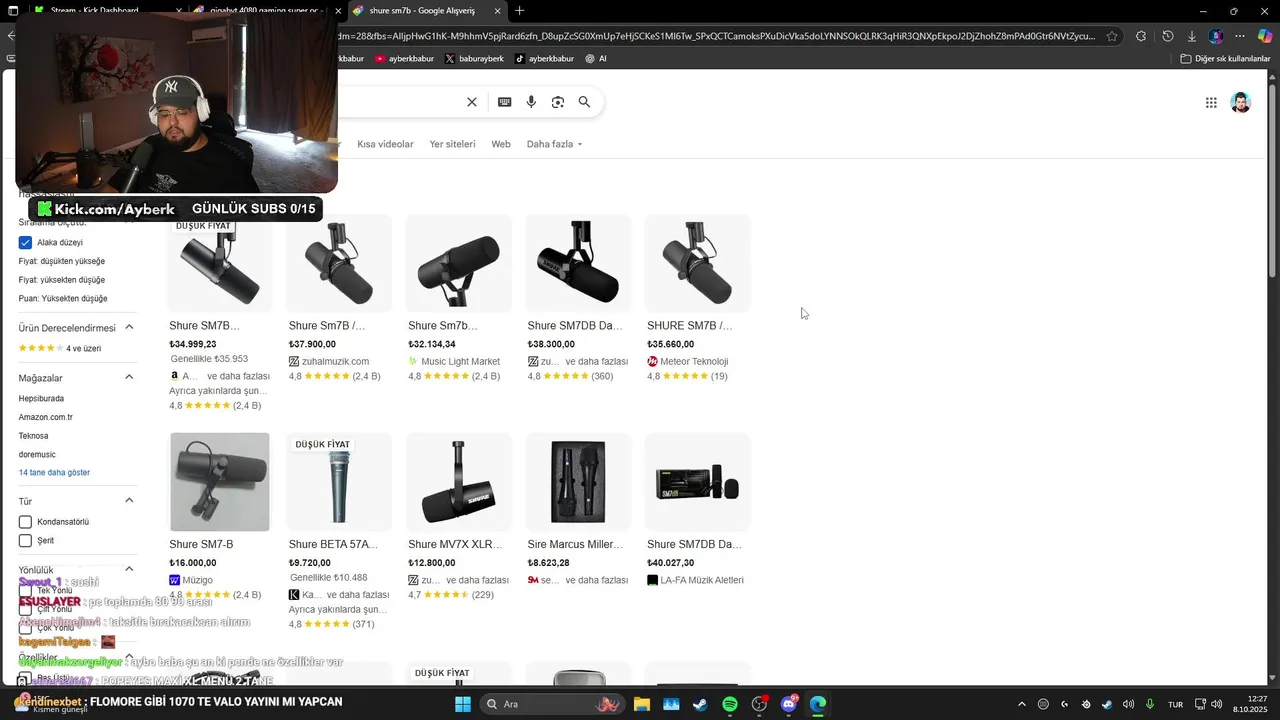
Task: Open the browser extensions puzzle icon
Action: [x=1141, y=36]
